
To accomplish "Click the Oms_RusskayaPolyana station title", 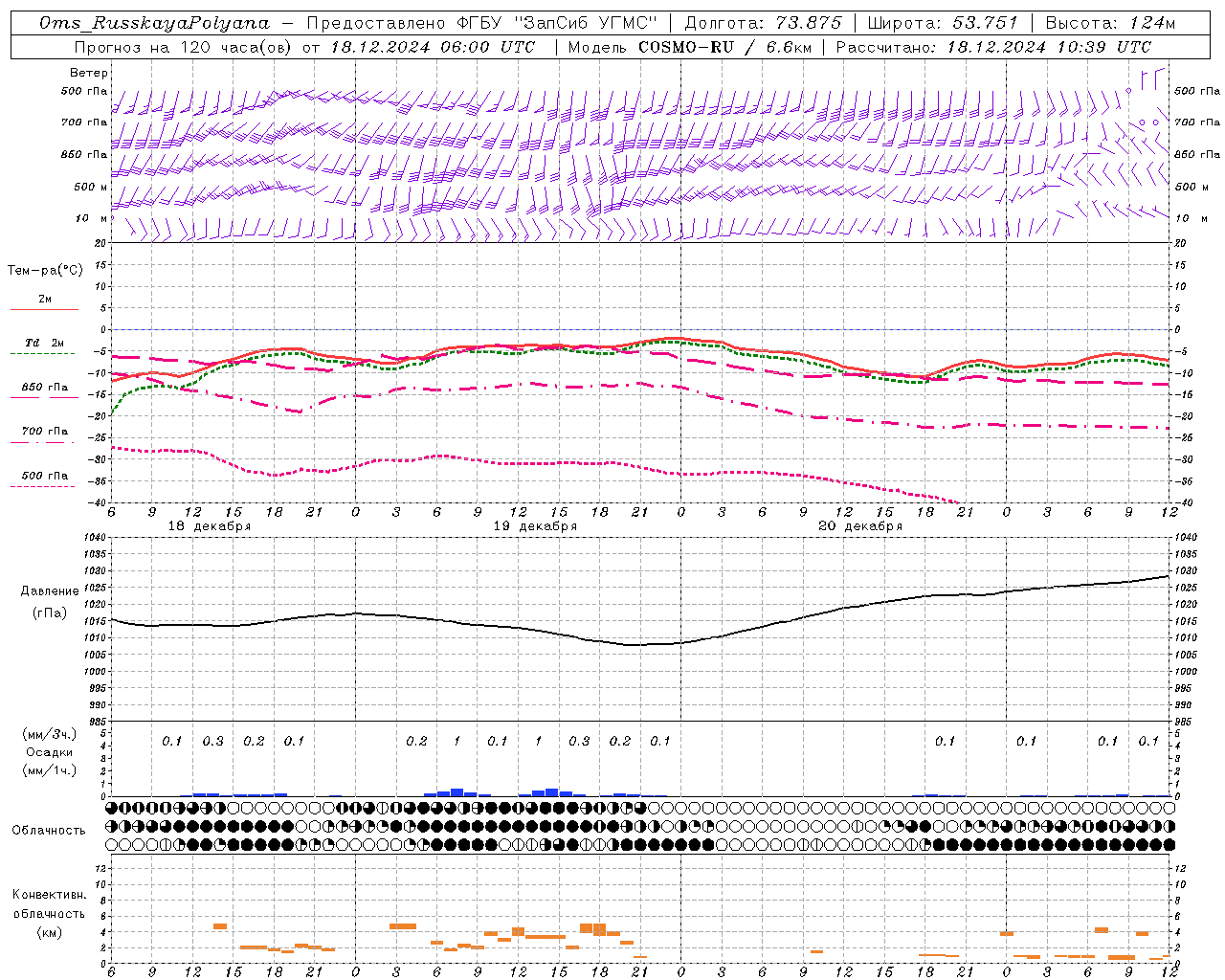I will coord(155,23).
